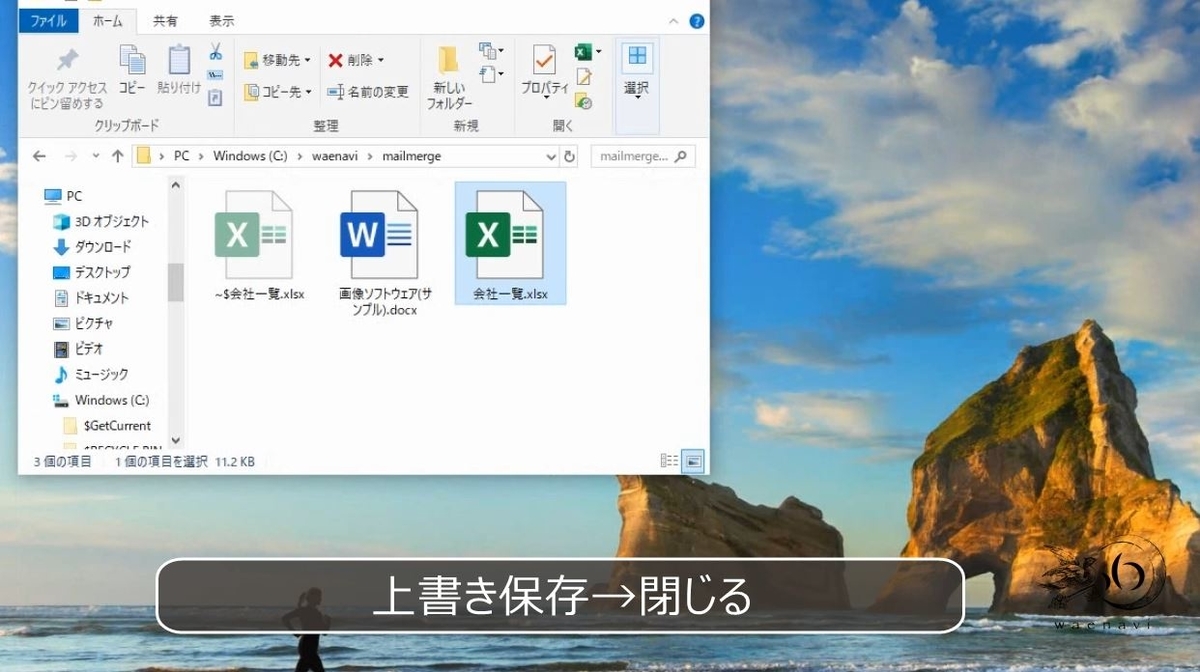Switch to the 共有 ribbon tab
1200x672 pixels.
pos(166,20)
